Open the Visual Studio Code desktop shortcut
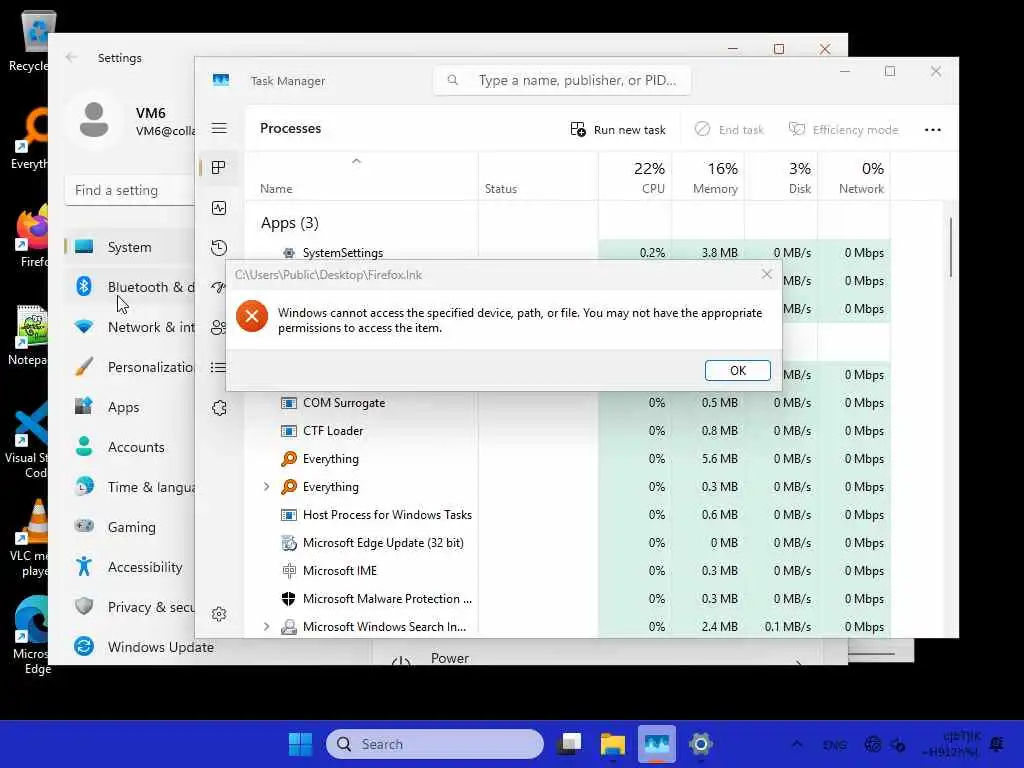The image size is (1024, 768). click(x=27, y=441)
